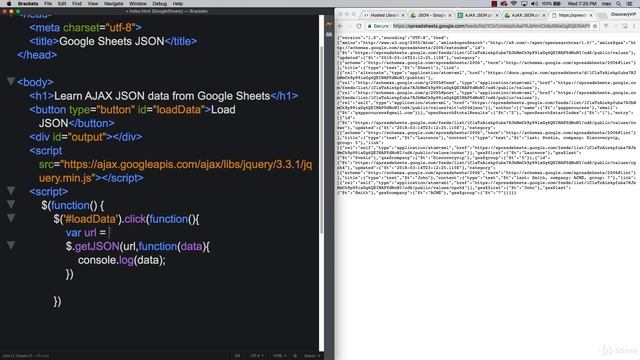This screenshot has height=360, width=640.
Task: Click the div id="output" code line
Action: coord(86,137)
